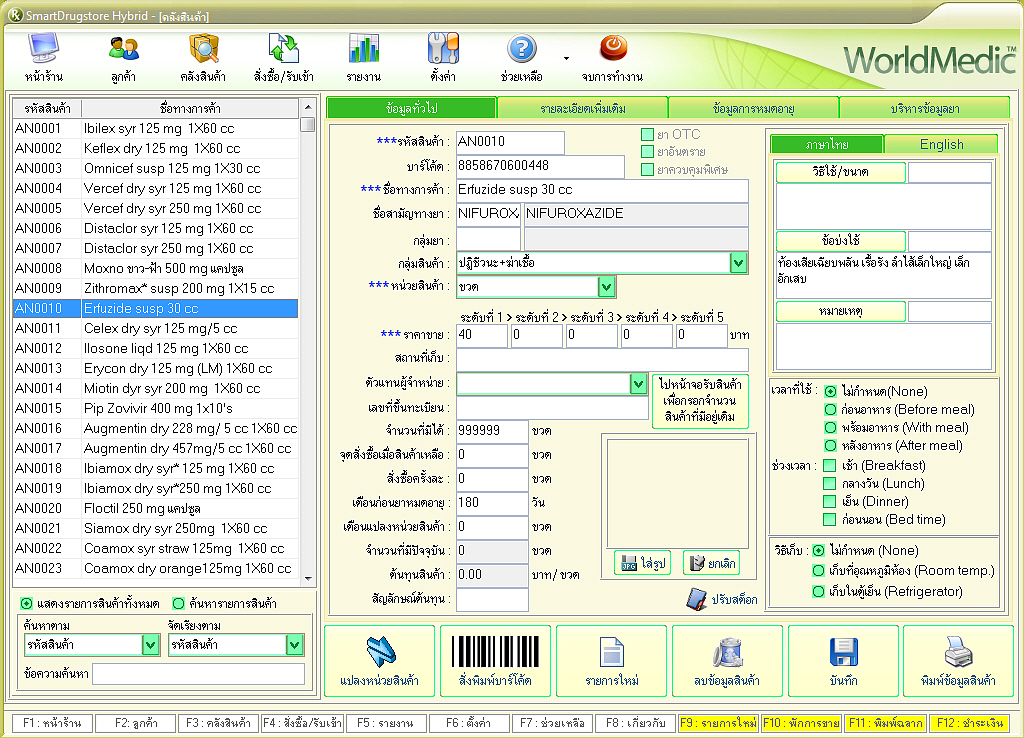Viewport: 1024px width, 738px height.
Task: Click the บาร์โค้ด barcode input field
Action: (540, 166)
